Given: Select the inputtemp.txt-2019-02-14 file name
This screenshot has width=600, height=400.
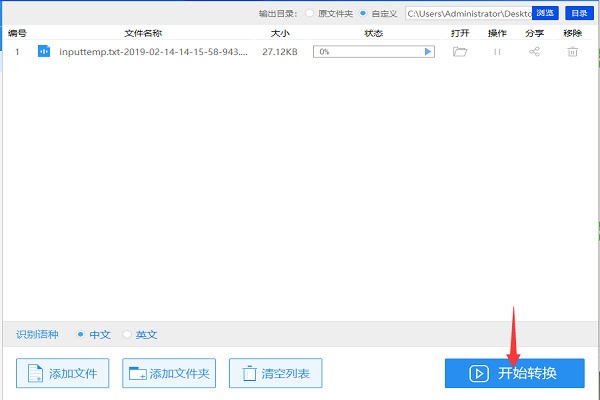Looking at the screenshot, I should point(153,52).
